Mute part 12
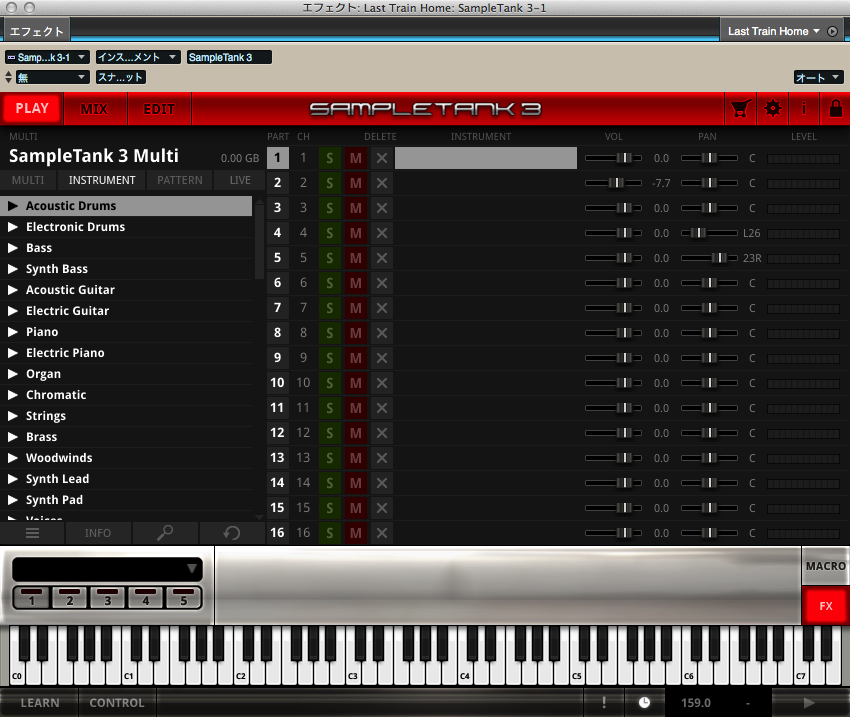The image size is (850, 717). (x=356, y=433)
